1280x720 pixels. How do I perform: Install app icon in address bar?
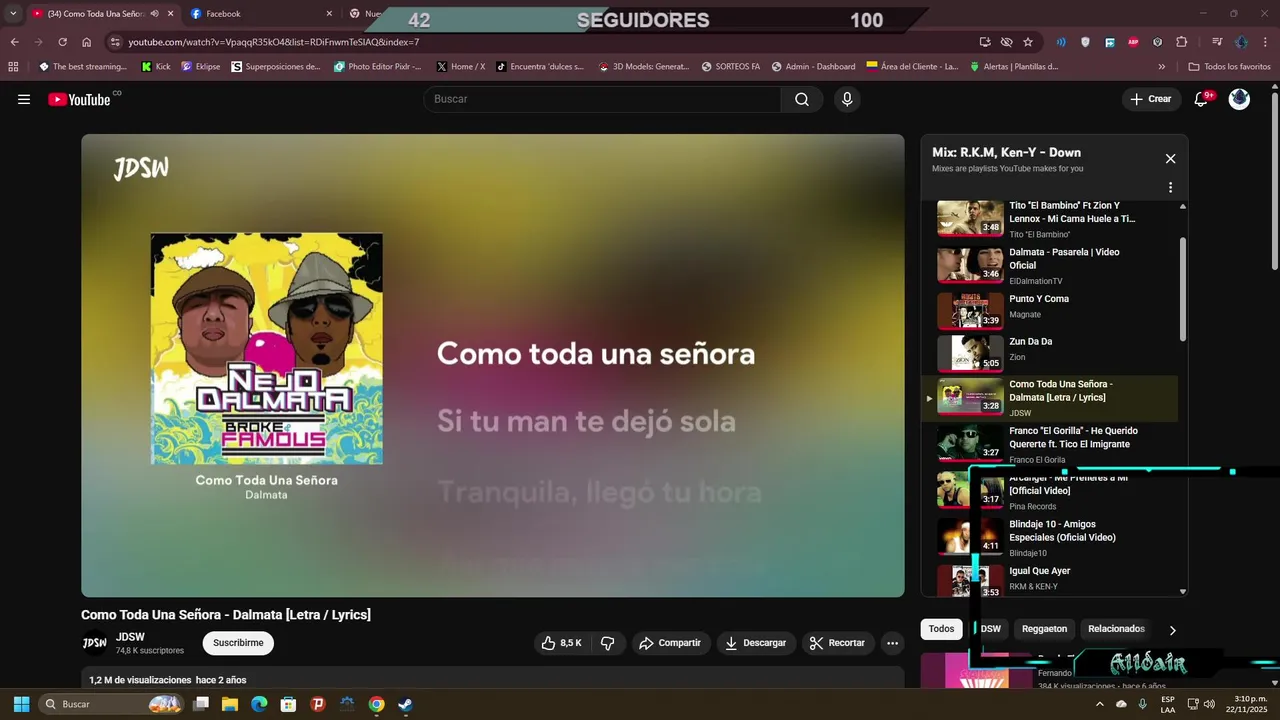985,42
